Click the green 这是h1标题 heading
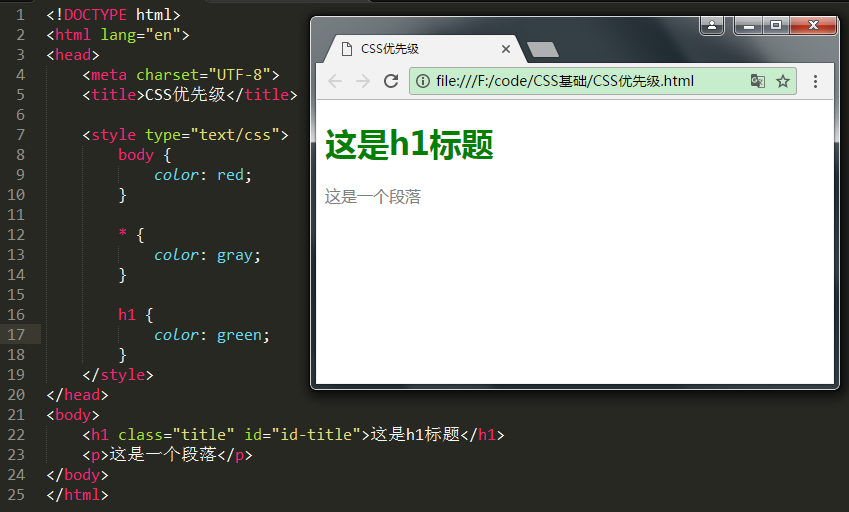The image size is (849, 512). coord(409,145)
